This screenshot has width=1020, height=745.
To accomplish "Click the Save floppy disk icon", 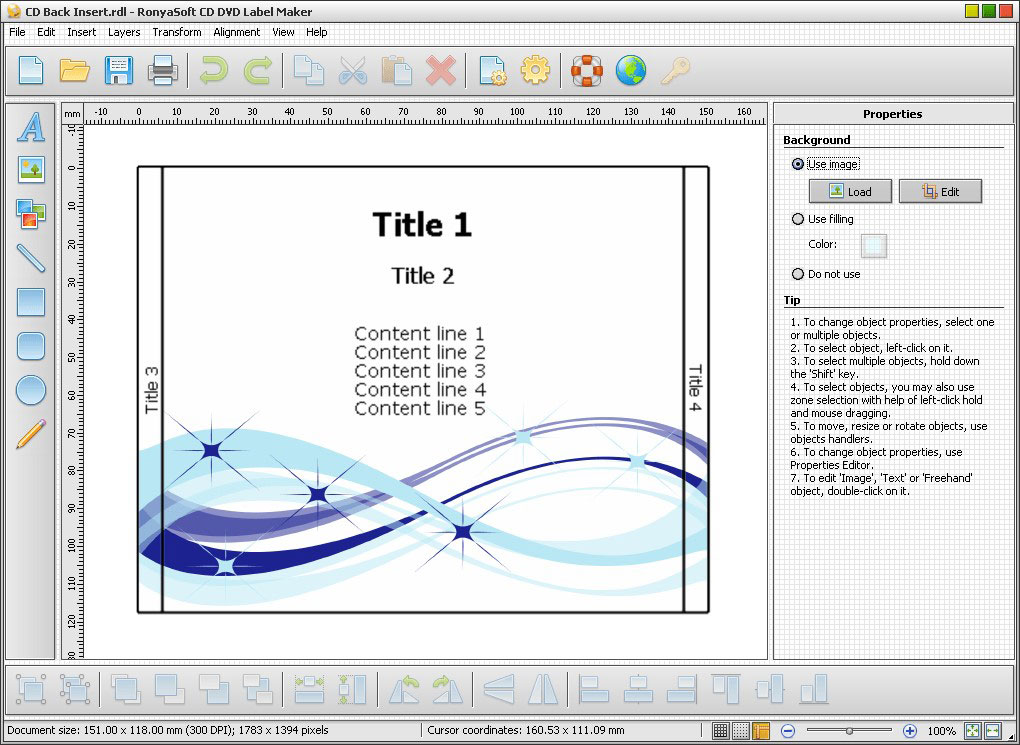I will coord(119,70).
